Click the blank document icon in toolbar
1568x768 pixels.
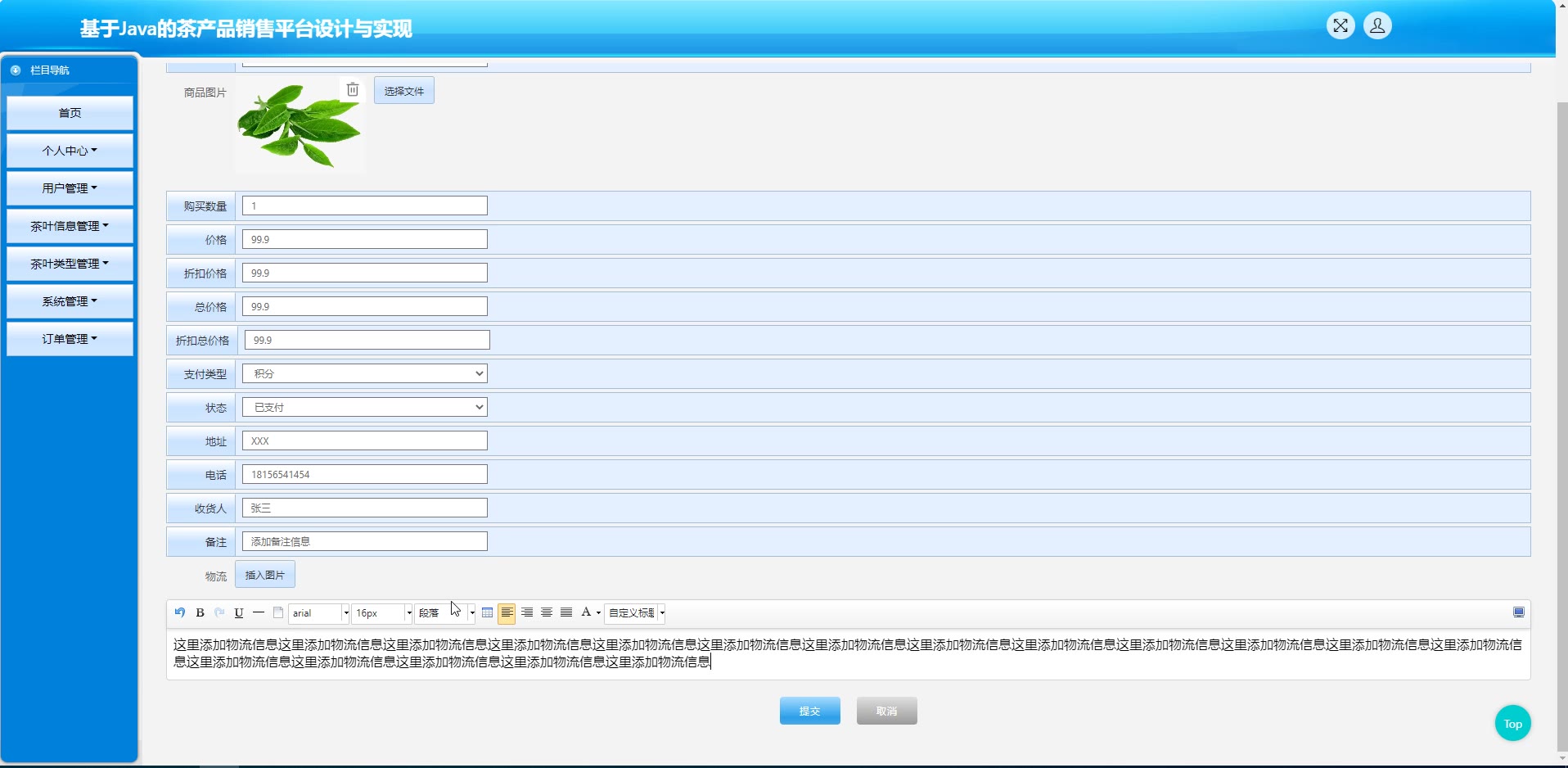click(x=278, y=612)
